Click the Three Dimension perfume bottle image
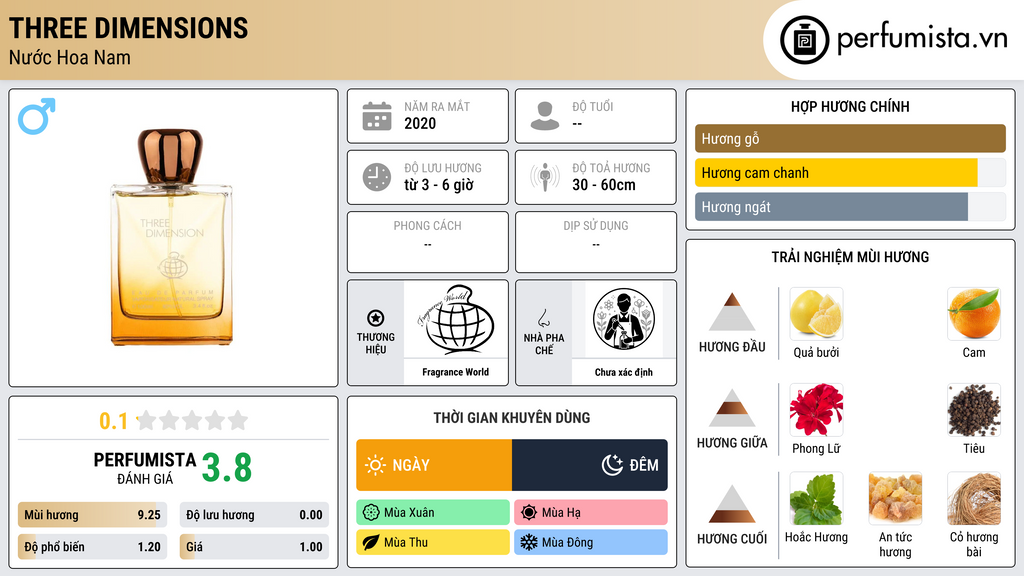This screenshot has height=576, width=1024. pyautogui.click(x=172, y=236)
